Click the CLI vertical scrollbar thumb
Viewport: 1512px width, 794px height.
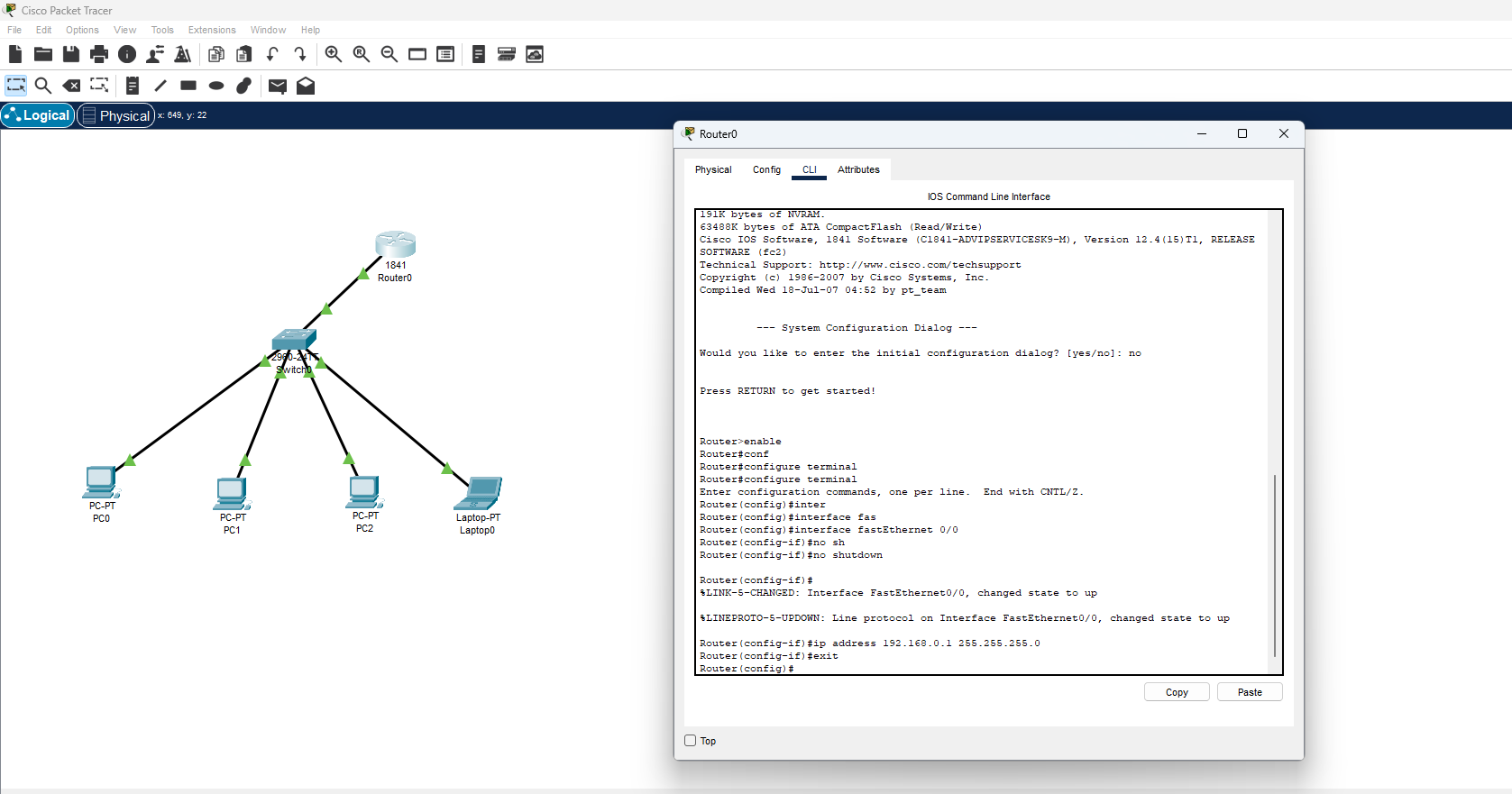[1275, 565]
